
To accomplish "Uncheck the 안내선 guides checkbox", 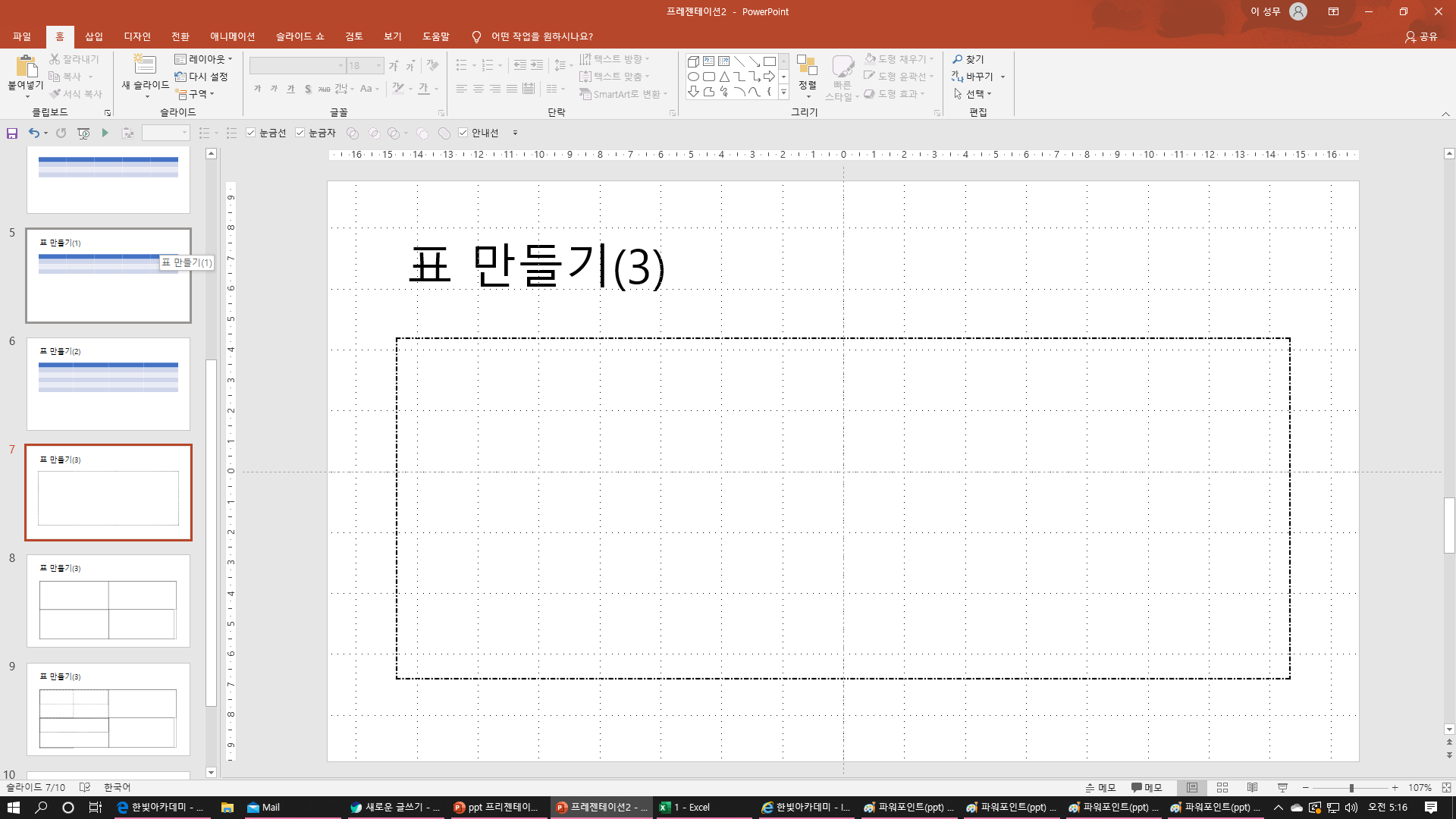I will (x=463, y=133).
